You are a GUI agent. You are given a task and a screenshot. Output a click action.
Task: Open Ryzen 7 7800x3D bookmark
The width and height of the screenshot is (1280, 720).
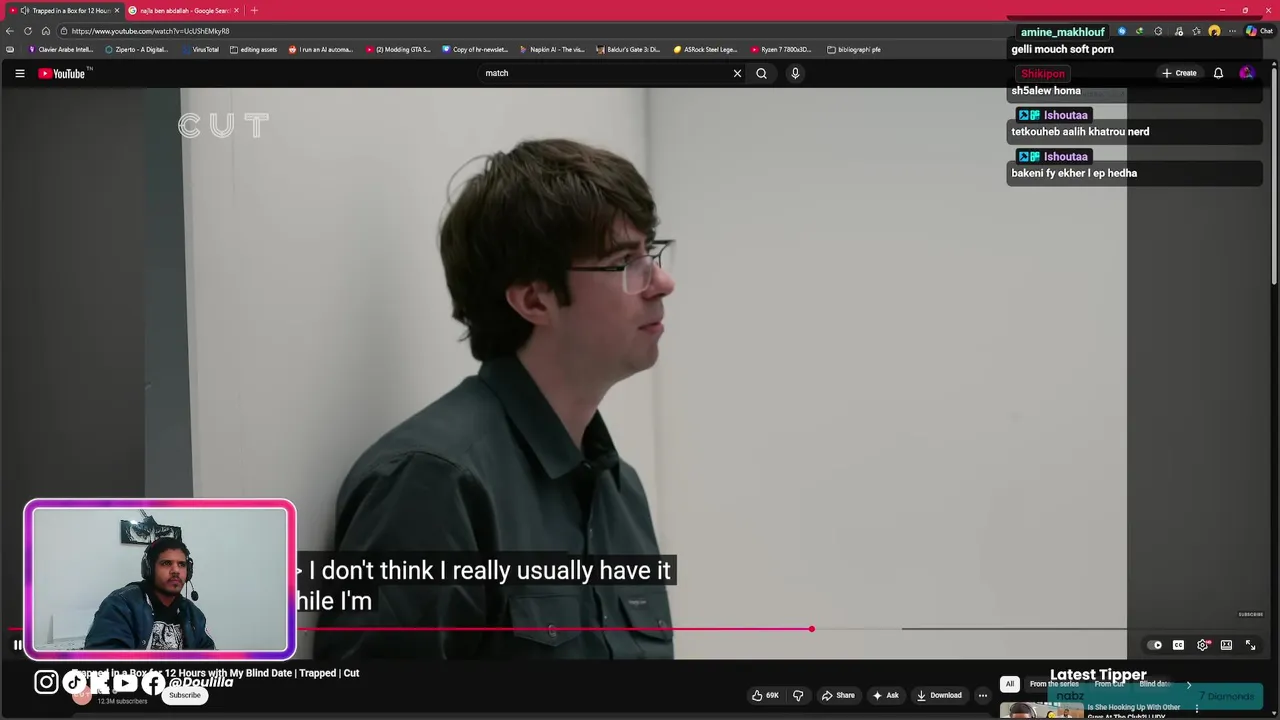pyautogui.click(x=782, y=49)
